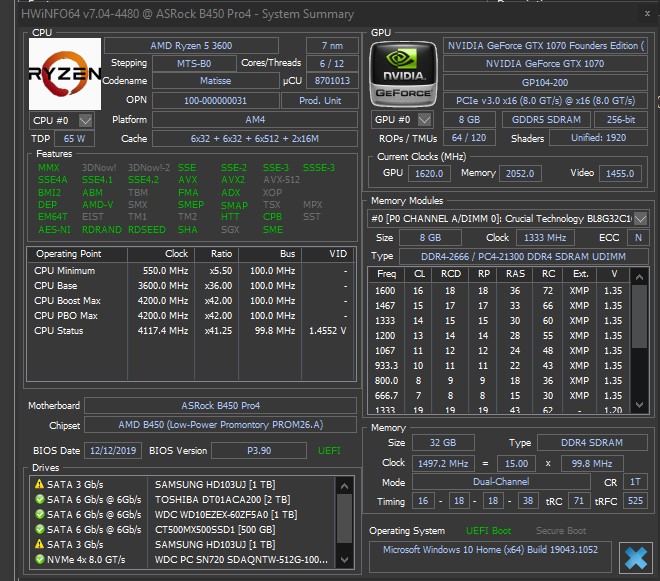Click the RDSEED feature label
Viewport: 660px width, 581px height.
pyautogui.click(x=146, y=230)
